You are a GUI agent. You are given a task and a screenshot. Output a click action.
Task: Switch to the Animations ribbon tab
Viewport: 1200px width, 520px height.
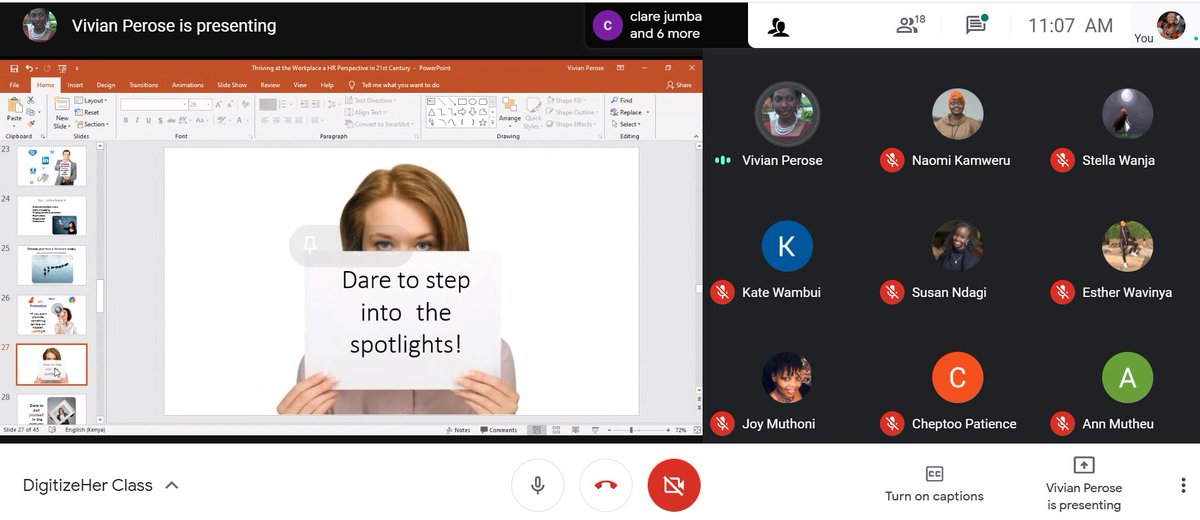click(x=187, y=85)
